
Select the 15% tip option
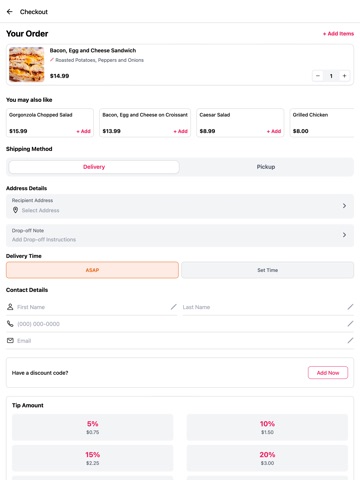[93, 458]
